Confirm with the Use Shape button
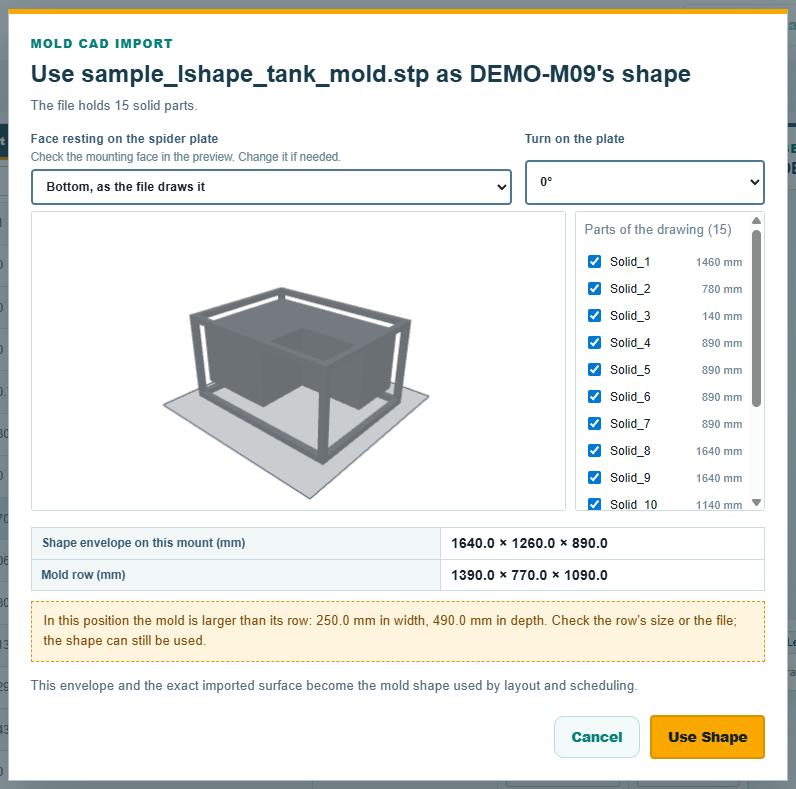This screenshot has height=789, width=796. click(x=707, y=737)
